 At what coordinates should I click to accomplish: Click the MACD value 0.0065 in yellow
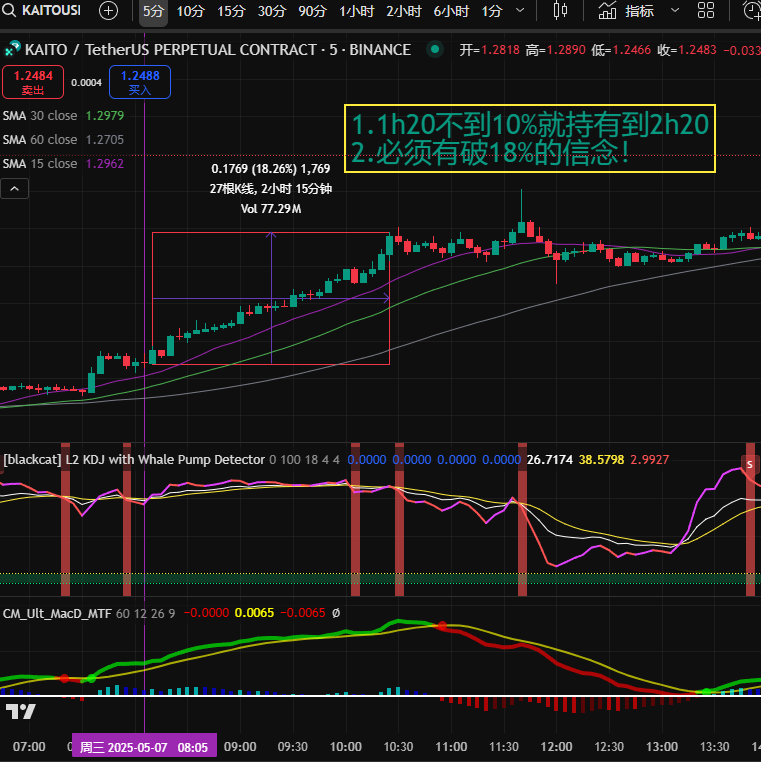coord(254,613)
